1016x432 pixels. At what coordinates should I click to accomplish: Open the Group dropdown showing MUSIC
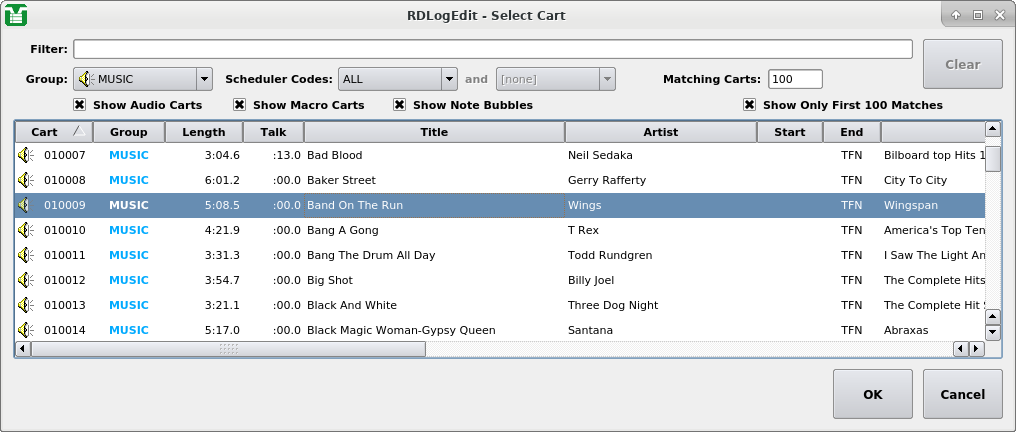(142, 79)
